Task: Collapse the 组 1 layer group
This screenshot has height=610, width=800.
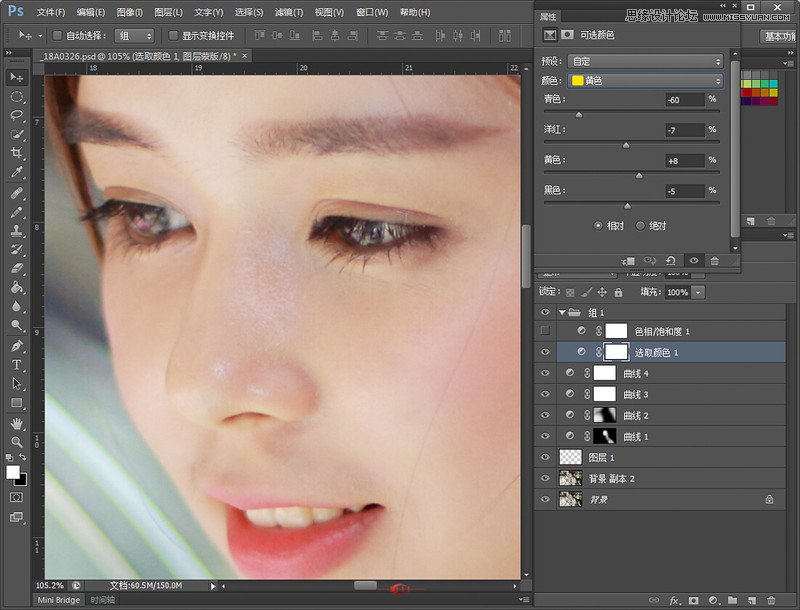Action: click(561, 310)
